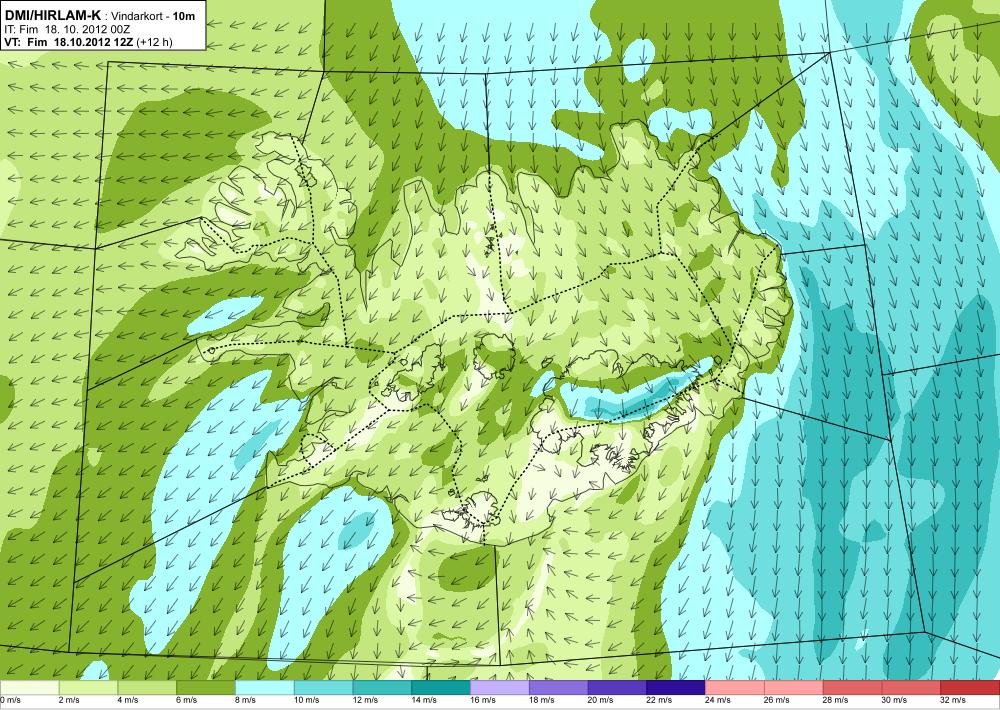Pick the legend swatch between 20 and 22 m/s

pos(616,687)
